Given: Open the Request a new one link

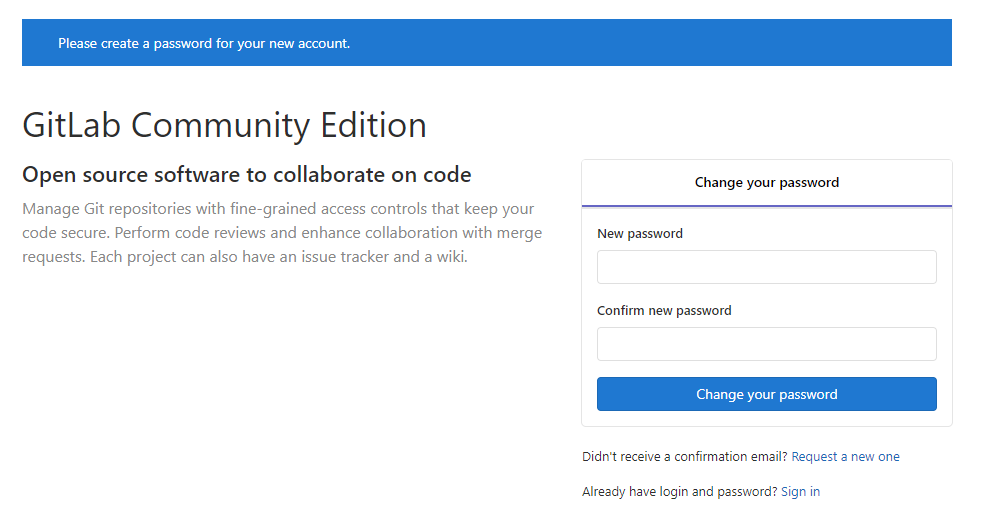Looking at the screenshot, I should click(845, 457).
